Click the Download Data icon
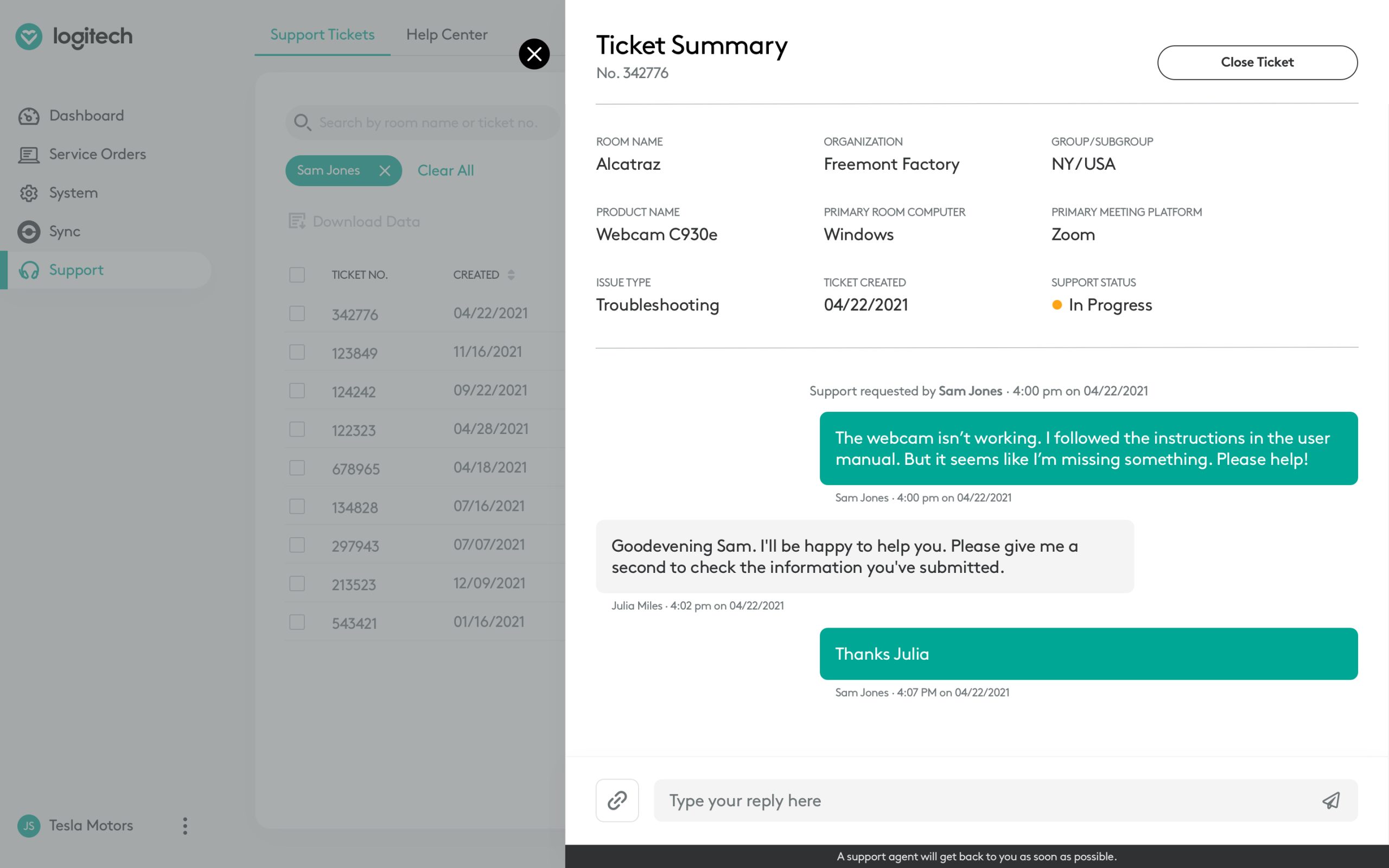 point(297,221)
